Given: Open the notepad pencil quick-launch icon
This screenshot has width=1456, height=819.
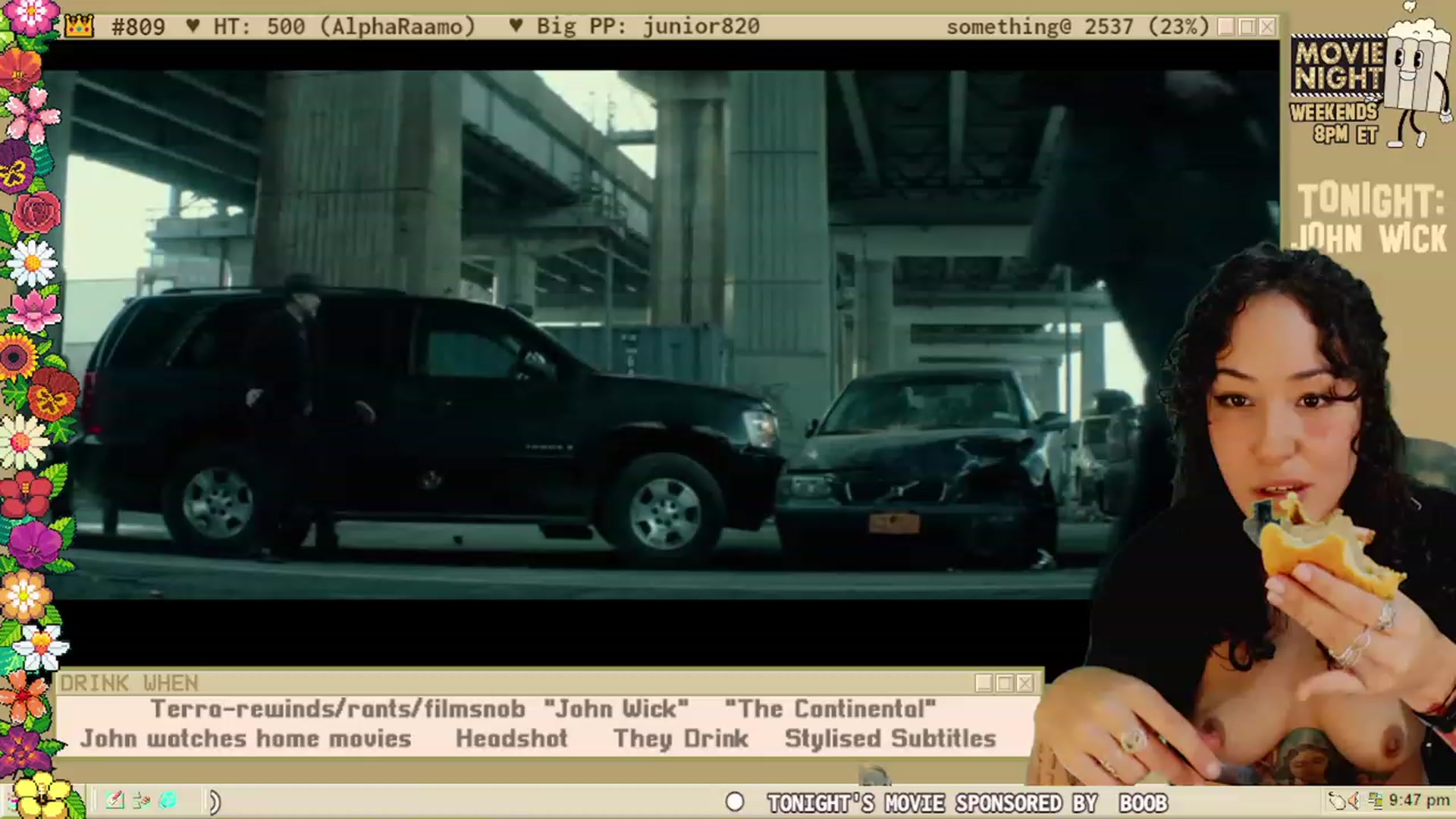Looking at the screenshot, I should click(x=115, y=800).
